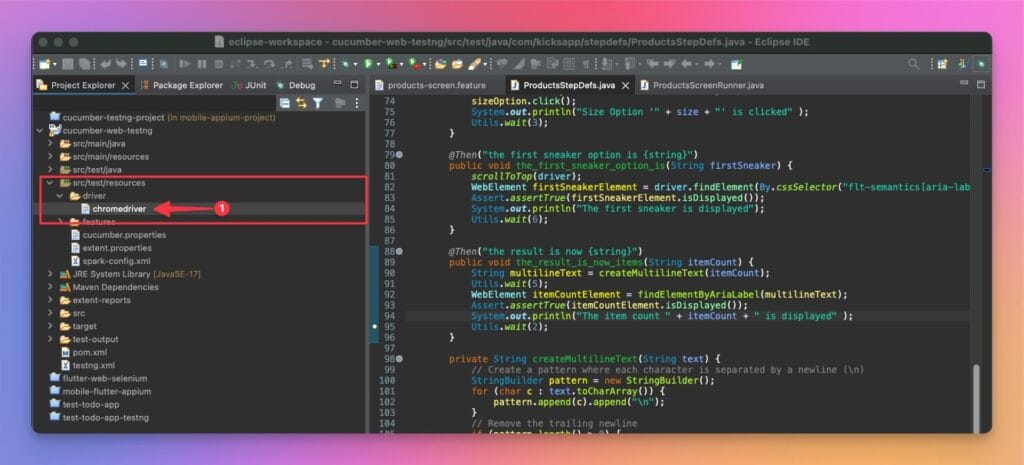Click the Back navigation arrow in toolbar

tap(686, 64)
